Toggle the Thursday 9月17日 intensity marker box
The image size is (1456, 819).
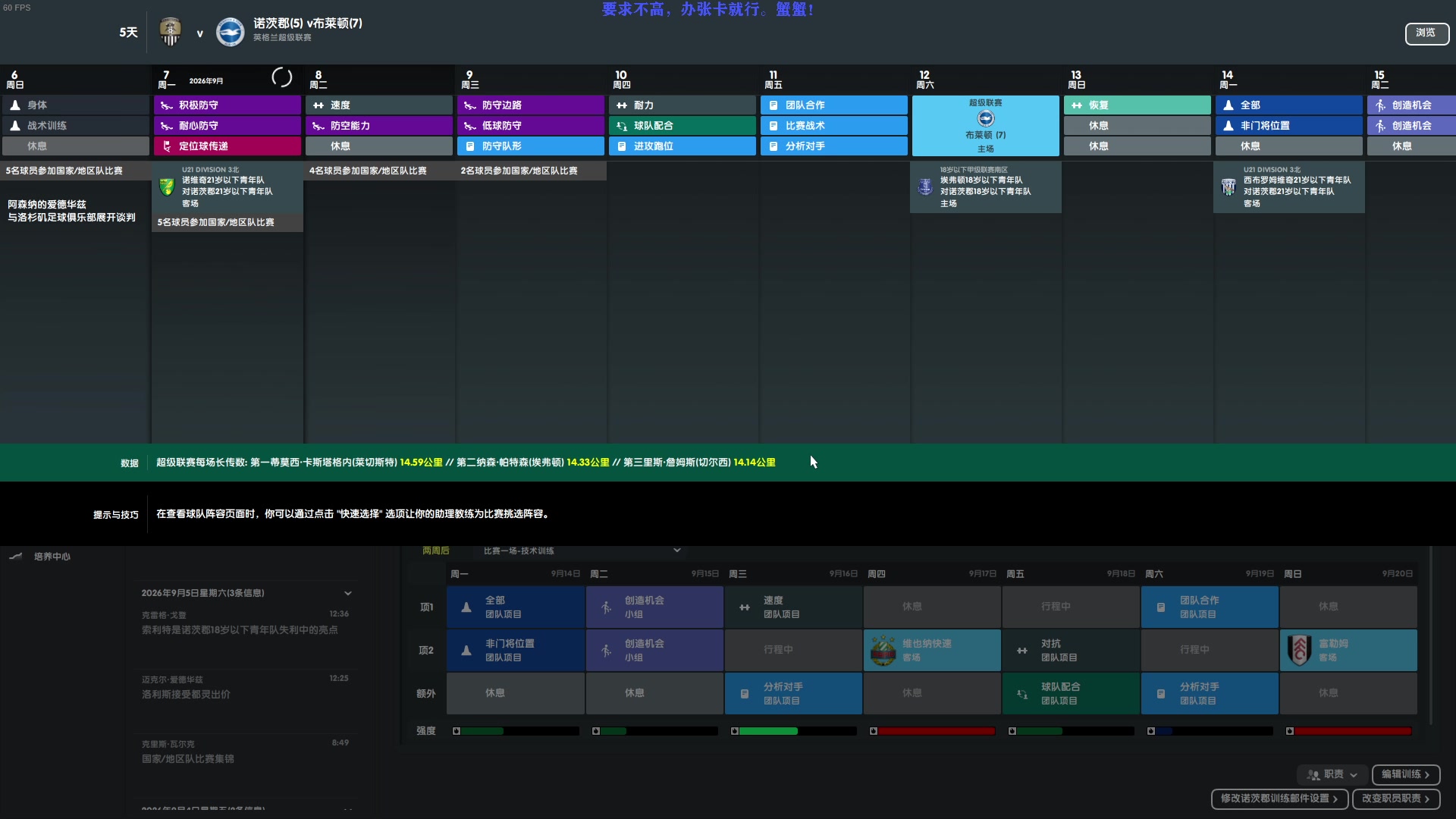tap(874, 731)
